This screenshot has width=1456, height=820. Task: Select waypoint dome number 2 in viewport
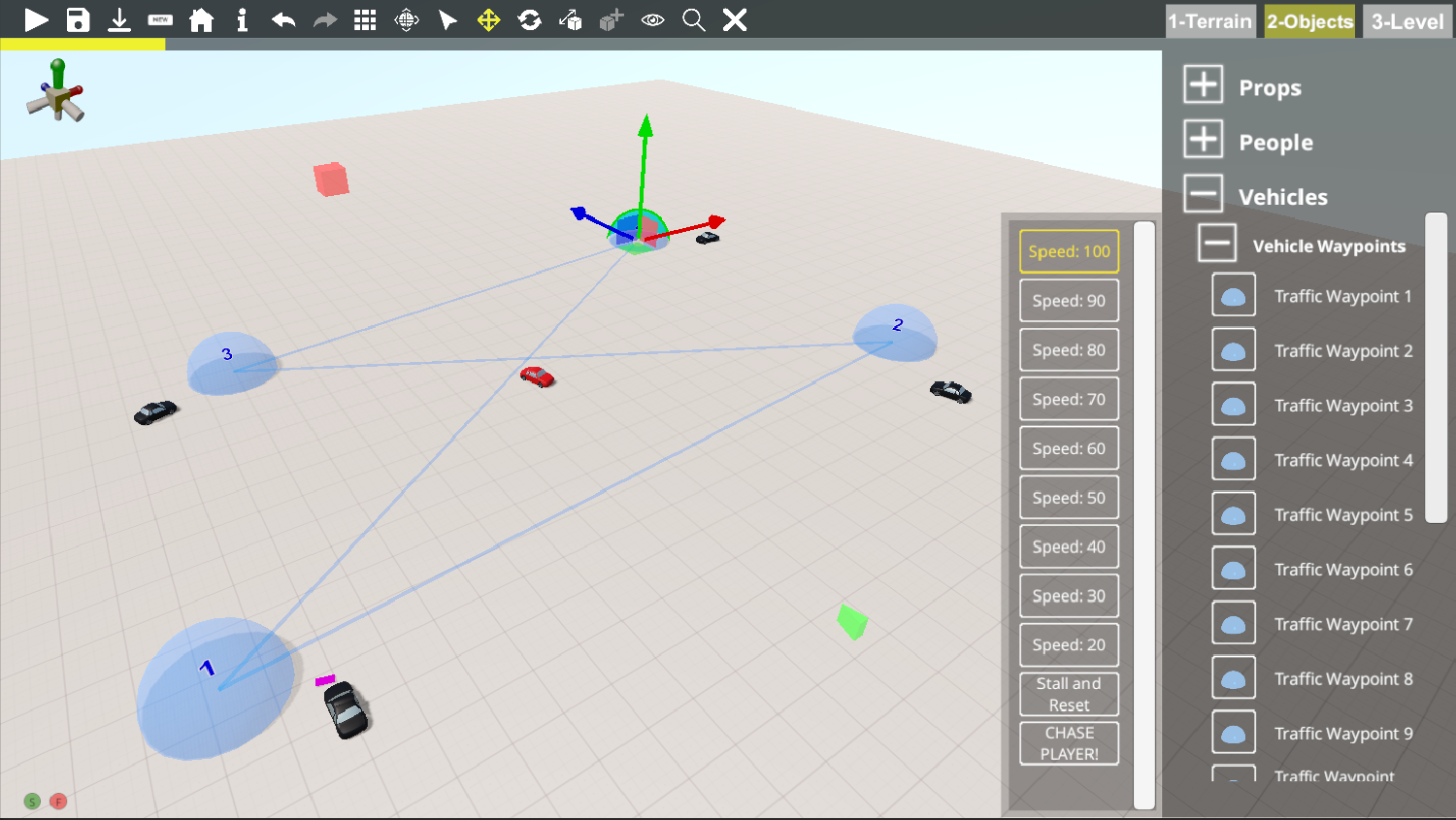pyautogui.click(x=895, y=333)
